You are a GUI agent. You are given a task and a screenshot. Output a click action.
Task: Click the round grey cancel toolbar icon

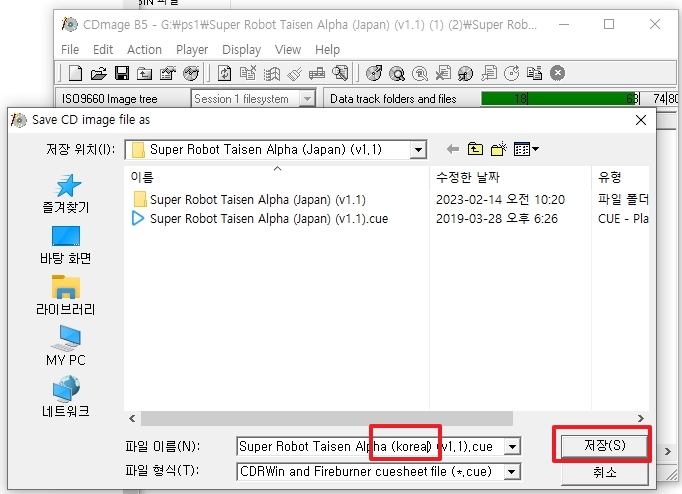(557, 73)
